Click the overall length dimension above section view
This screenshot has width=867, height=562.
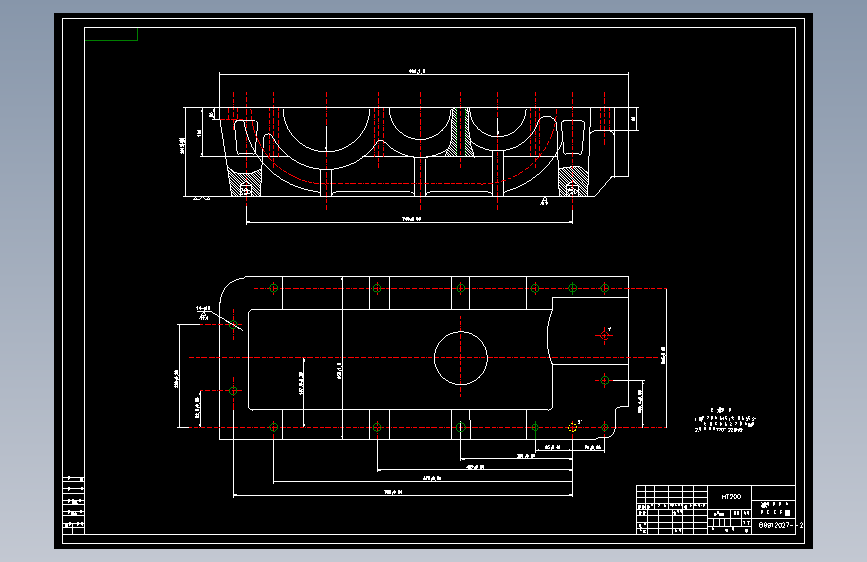tap(417, 71)
